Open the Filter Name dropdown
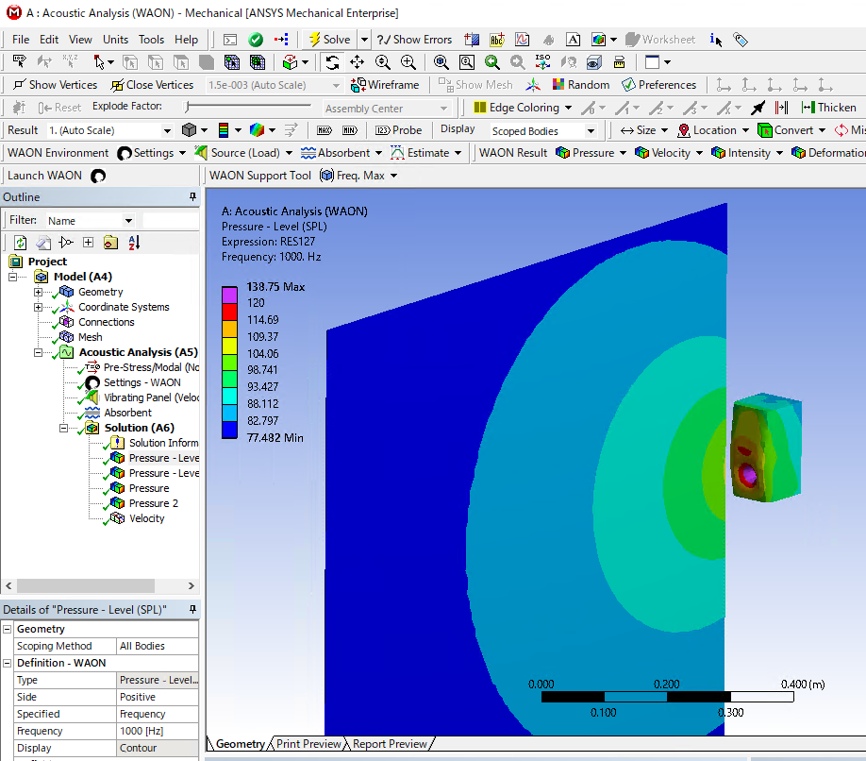866x761 pixels. [128, 221]
